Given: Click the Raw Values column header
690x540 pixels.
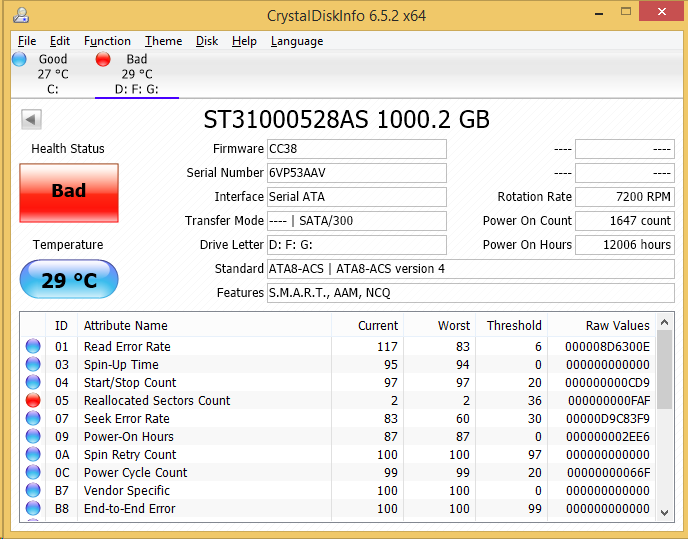Looking at the screenshot, I should tap(602, 325).
